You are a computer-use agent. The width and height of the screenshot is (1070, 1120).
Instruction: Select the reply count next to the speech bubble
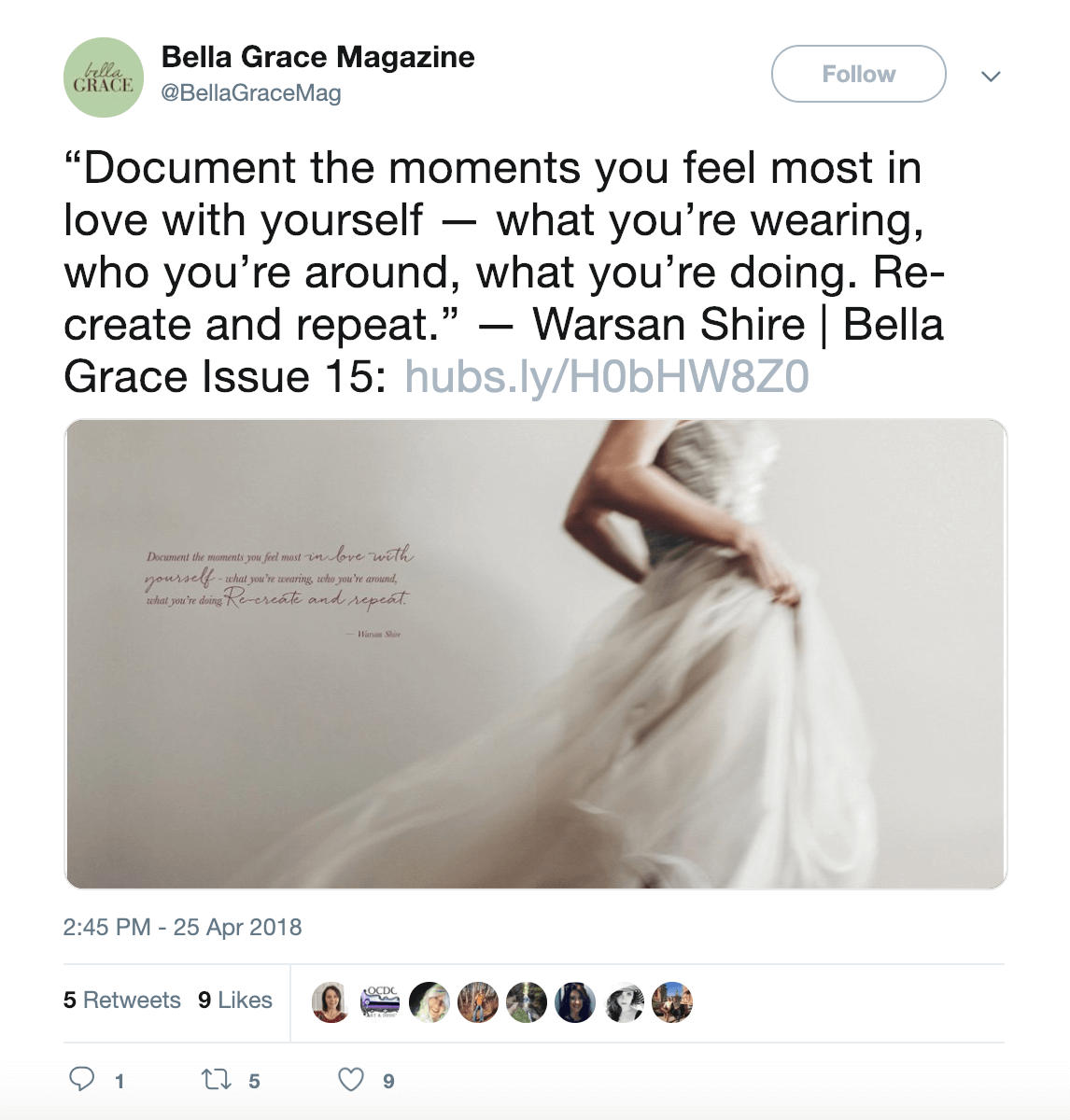[120, 1080]
